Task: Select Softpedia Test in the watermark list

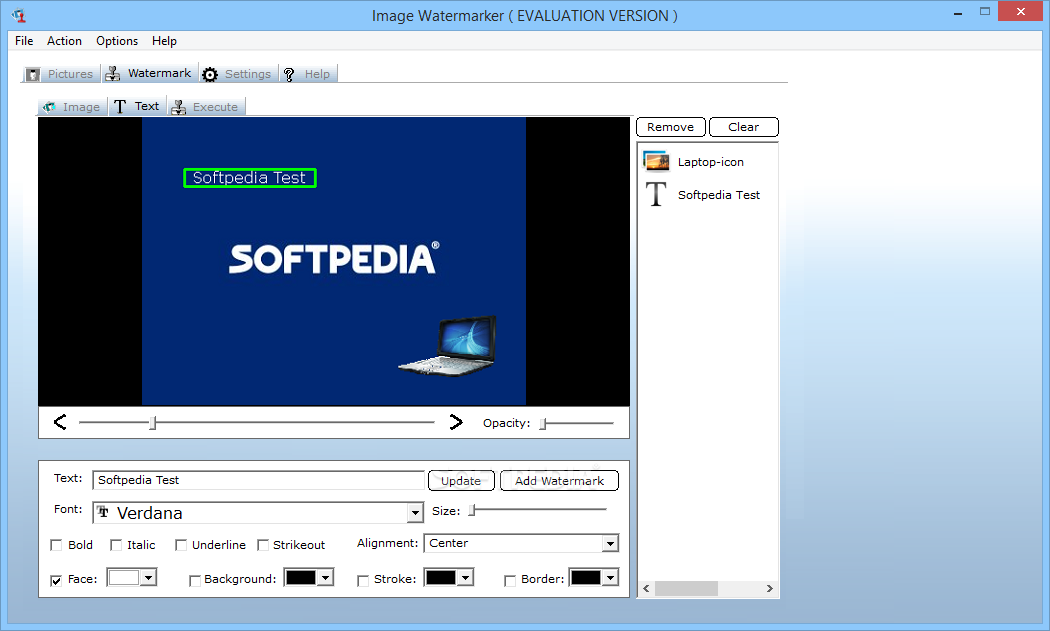Action: [x=719, y=195]
